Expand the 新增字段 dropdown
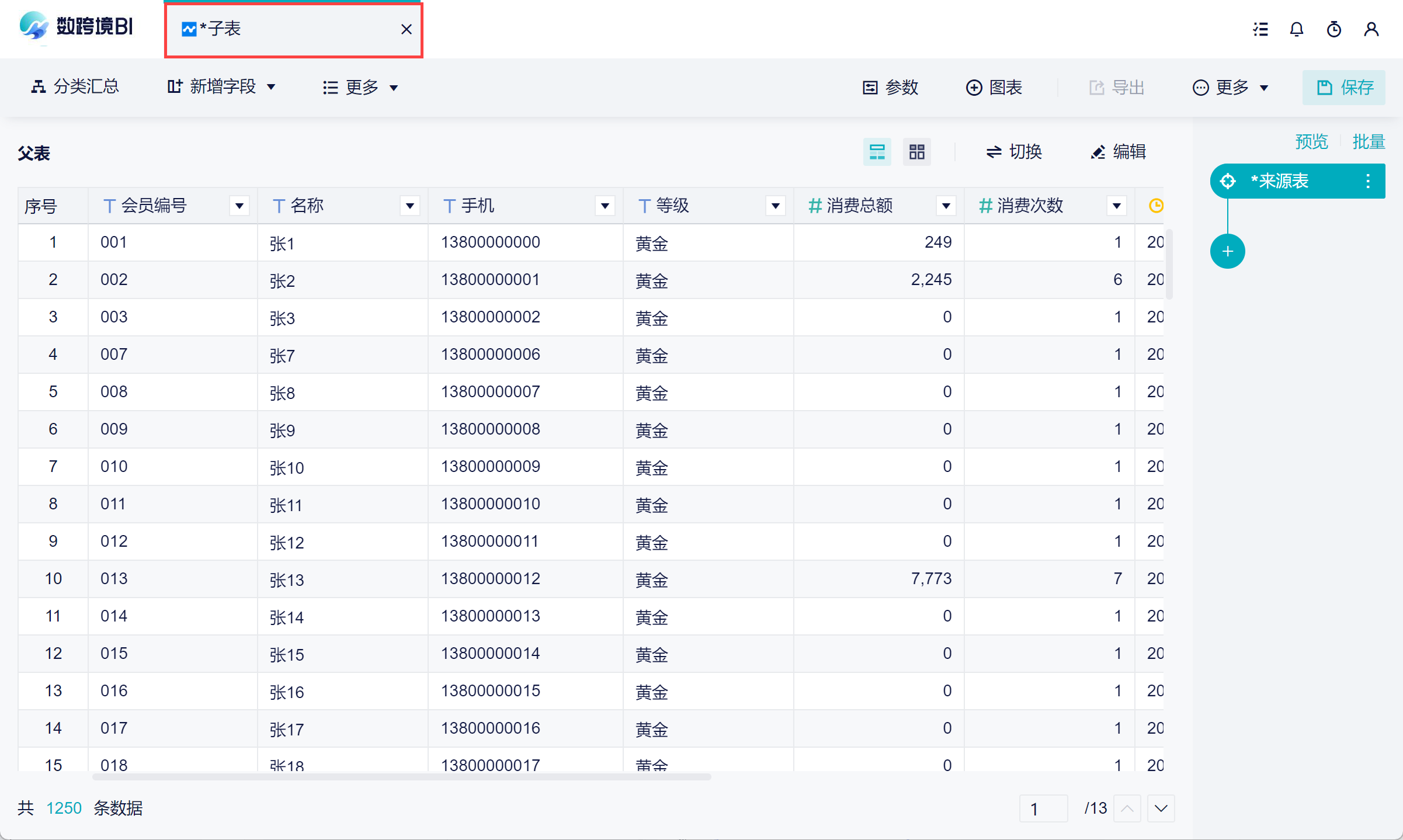This screenshot has width=1403, height=840. (221, 87)
